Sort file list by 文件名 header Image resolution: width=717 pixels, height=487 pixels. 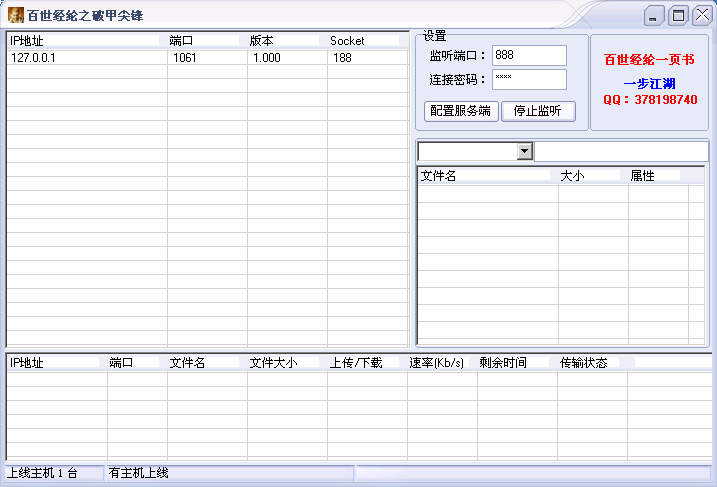pyautogui.click(x=486, y=175)
